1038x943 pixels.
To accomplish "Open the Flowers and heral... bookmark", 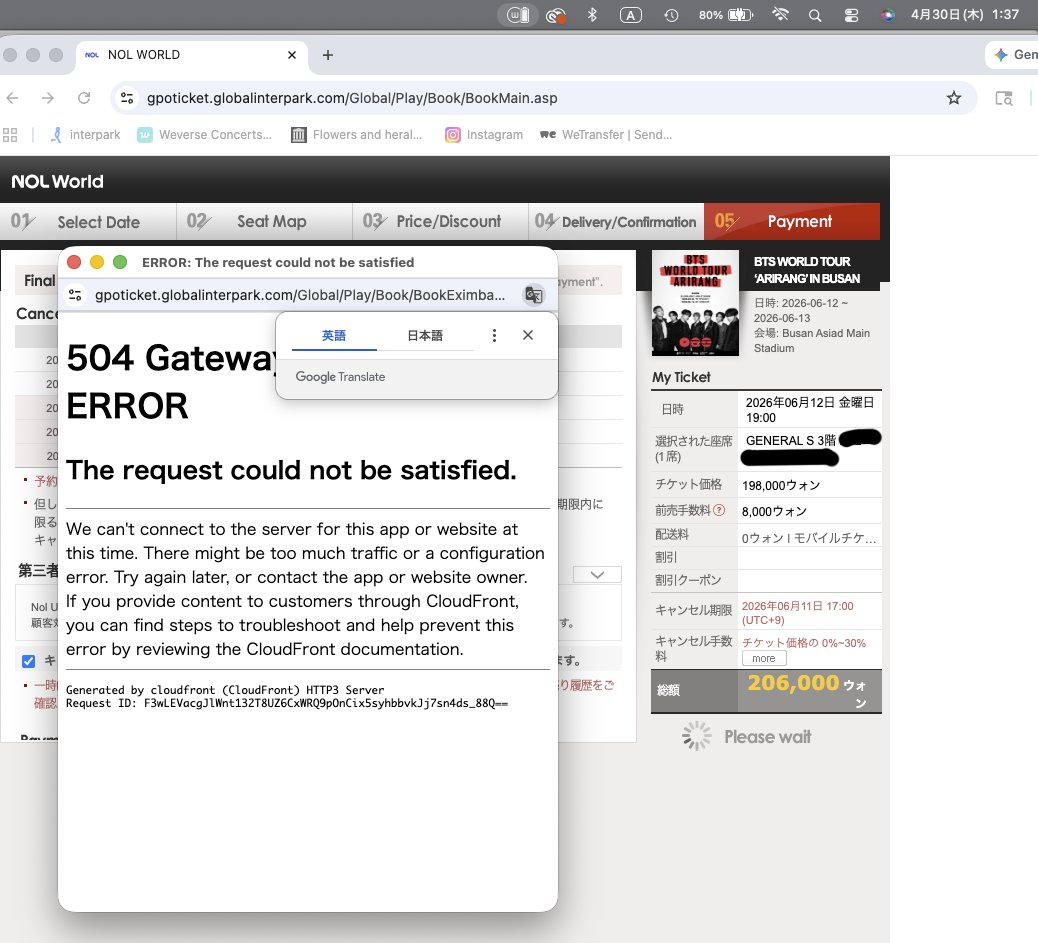I will pos(357,135).
